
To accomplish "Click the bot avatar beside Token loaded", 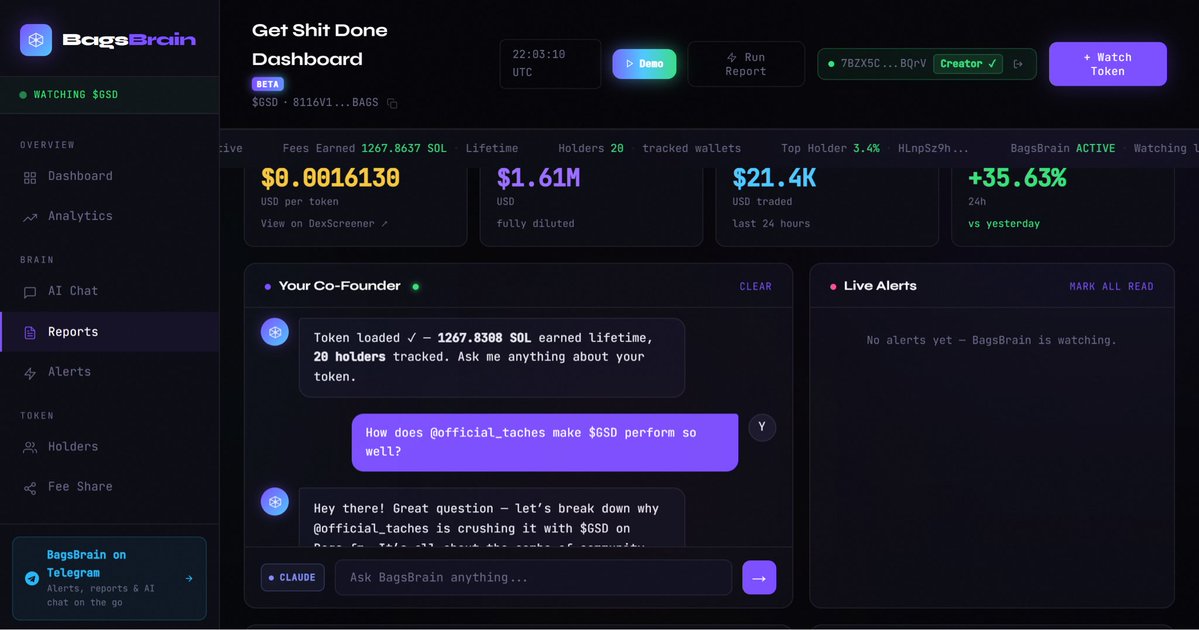I will tap(275, 333).
